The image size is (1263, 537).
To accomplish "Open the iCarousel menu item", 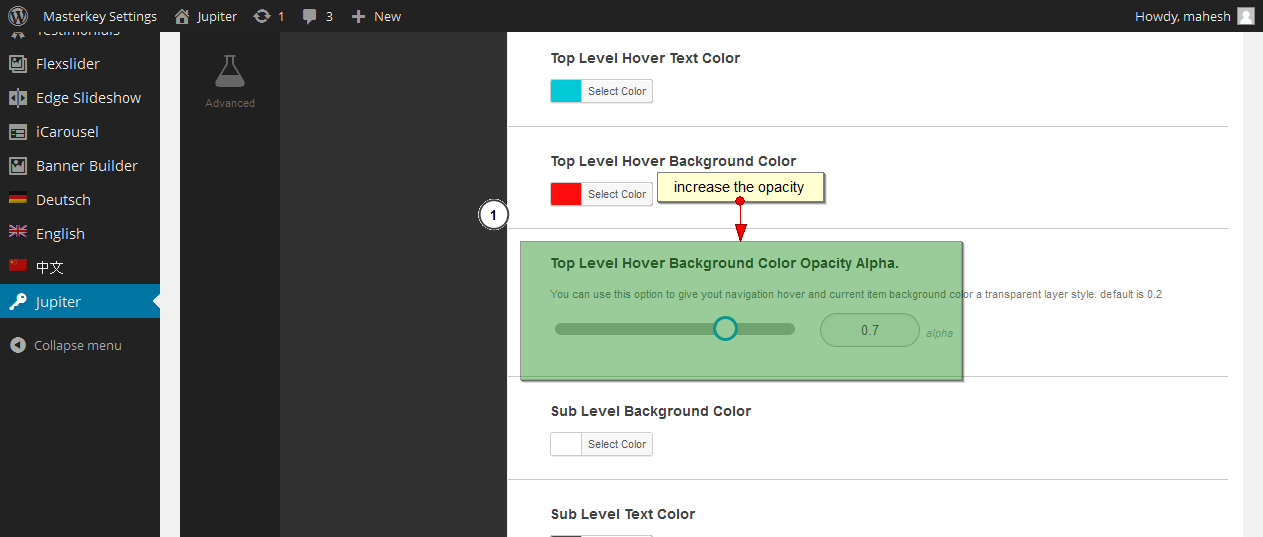I will point(67,132).
